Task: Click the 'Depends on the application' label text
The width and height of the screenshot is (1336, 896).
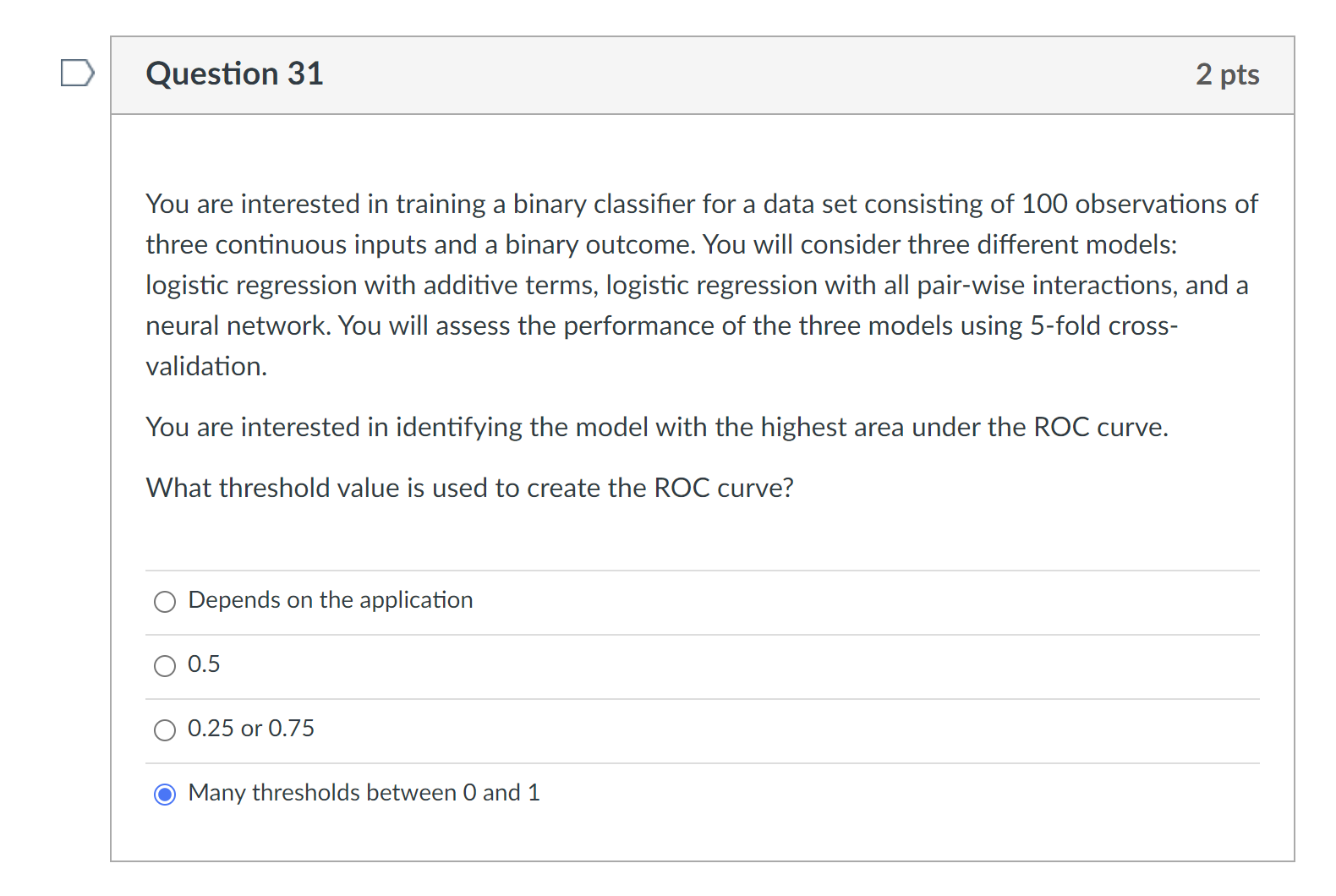Action: 330,601
